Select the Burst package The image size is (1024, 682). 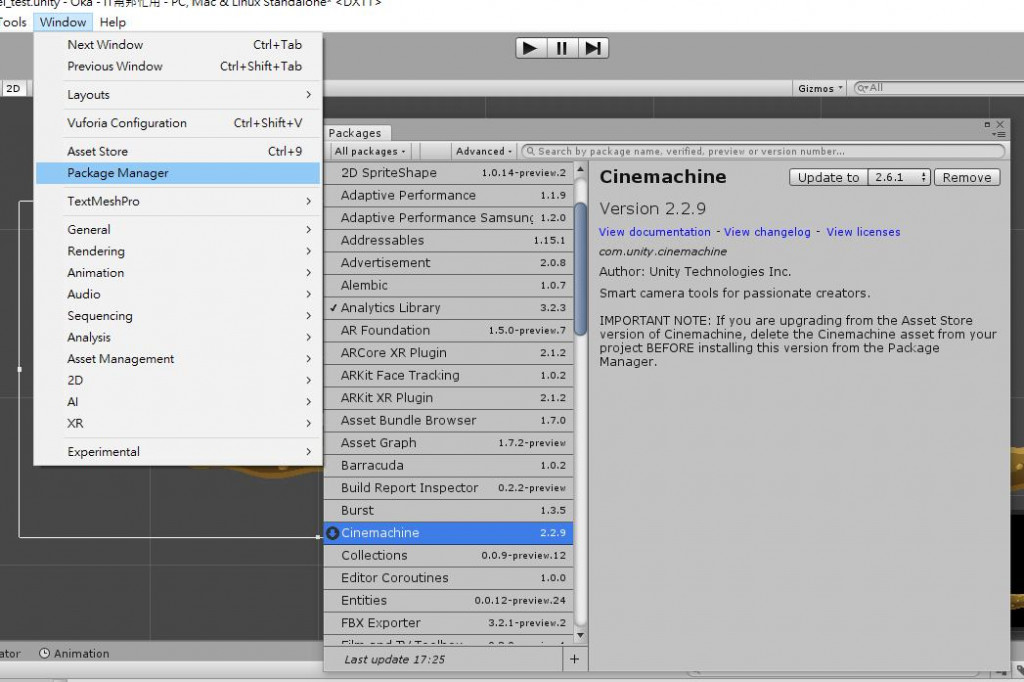tap(449, 511)
